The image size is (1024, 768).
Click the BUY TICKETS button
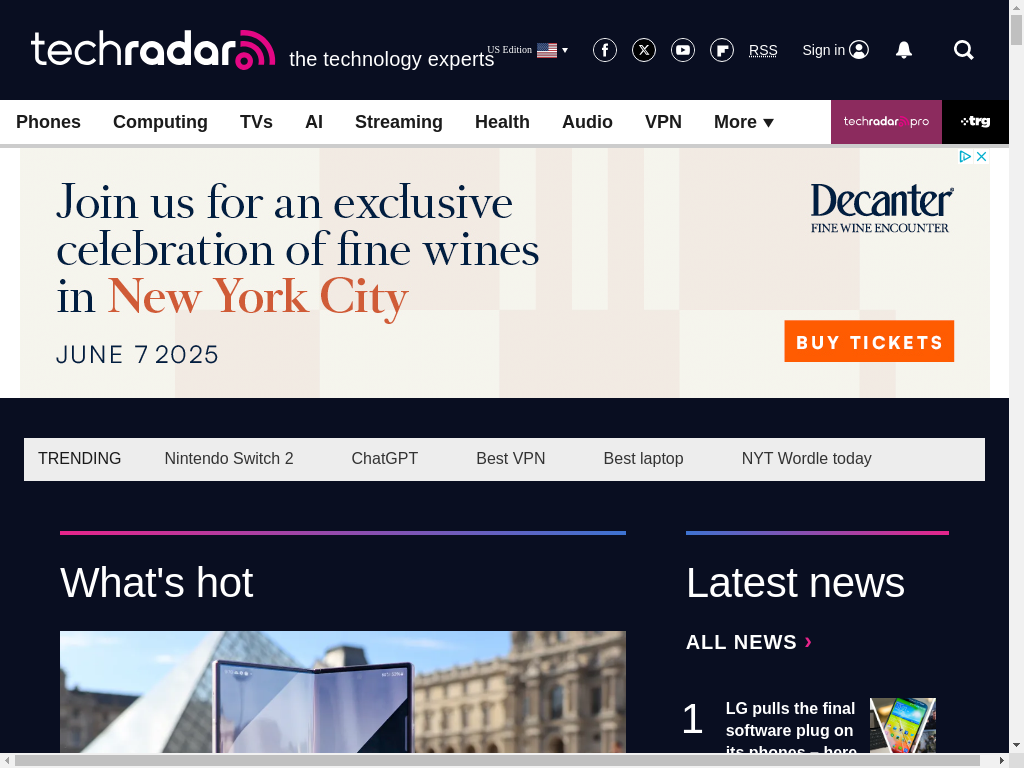point(869,341)
